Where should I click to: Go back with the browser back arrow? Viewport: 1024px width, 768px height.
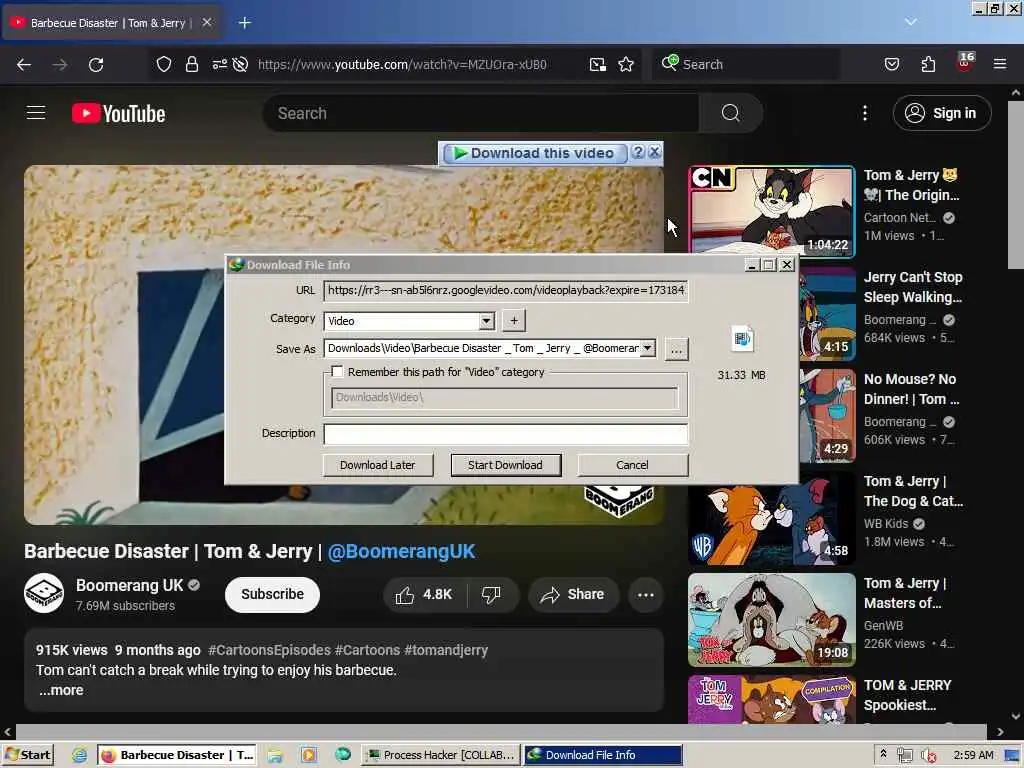(x=24, y=65)
